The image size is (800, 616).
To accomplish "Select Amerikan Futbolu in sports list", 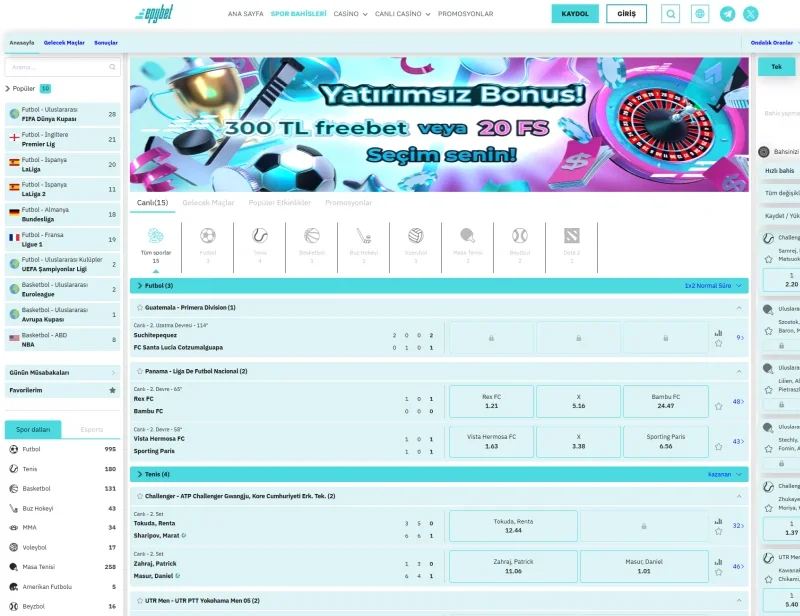I will tap(62, 587).
